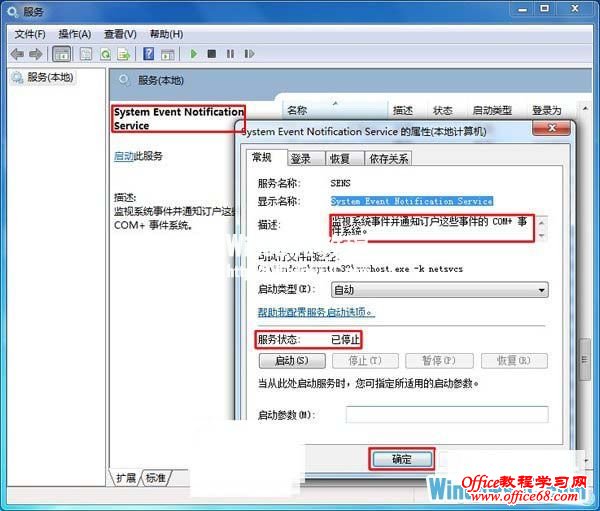Viewport: 600px width, 511px height.
Task: Click the disabled 恢复(R) button
Action: [x=514, y=361]
